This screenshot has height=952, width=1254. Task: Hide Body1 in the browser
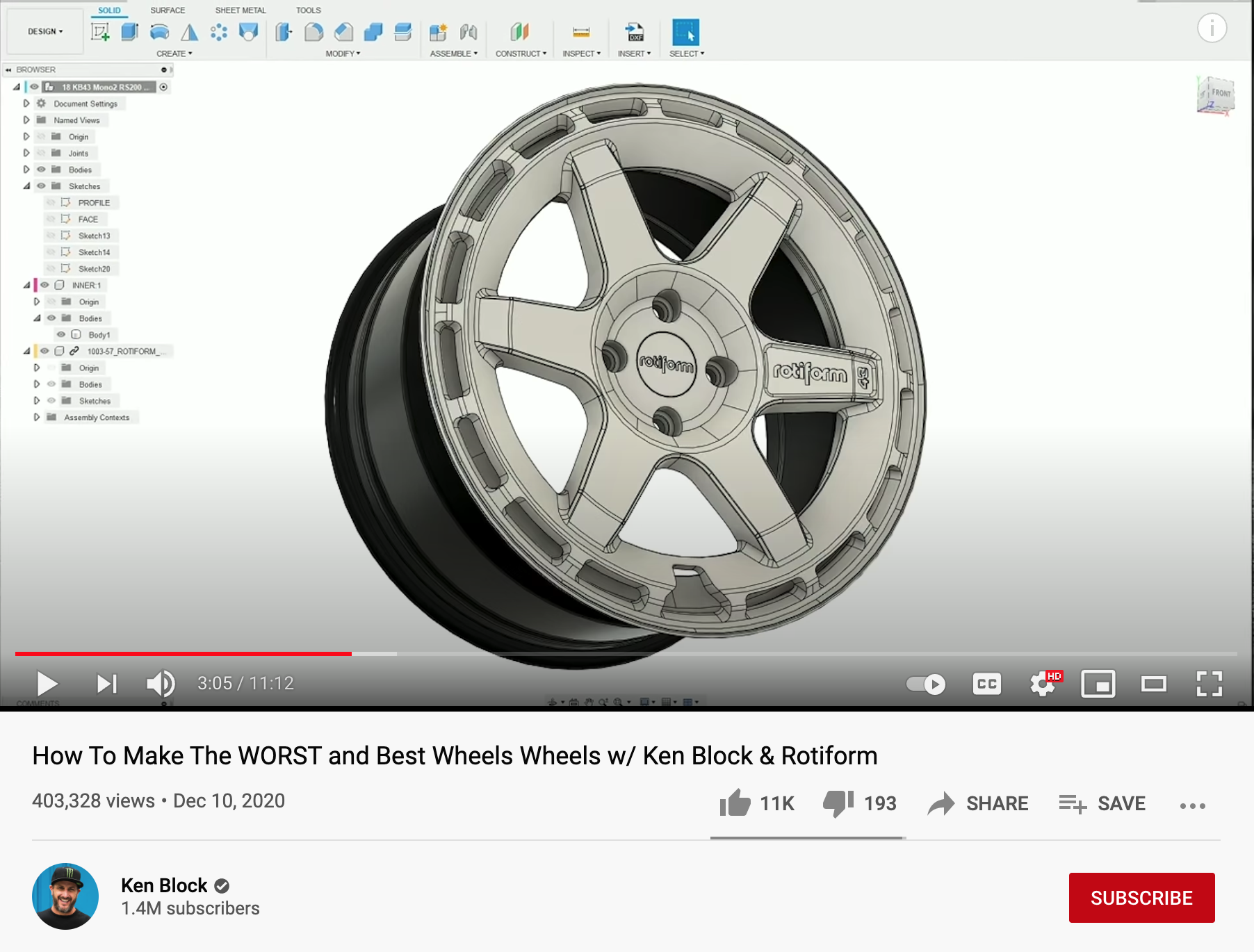tap(61, 334)
